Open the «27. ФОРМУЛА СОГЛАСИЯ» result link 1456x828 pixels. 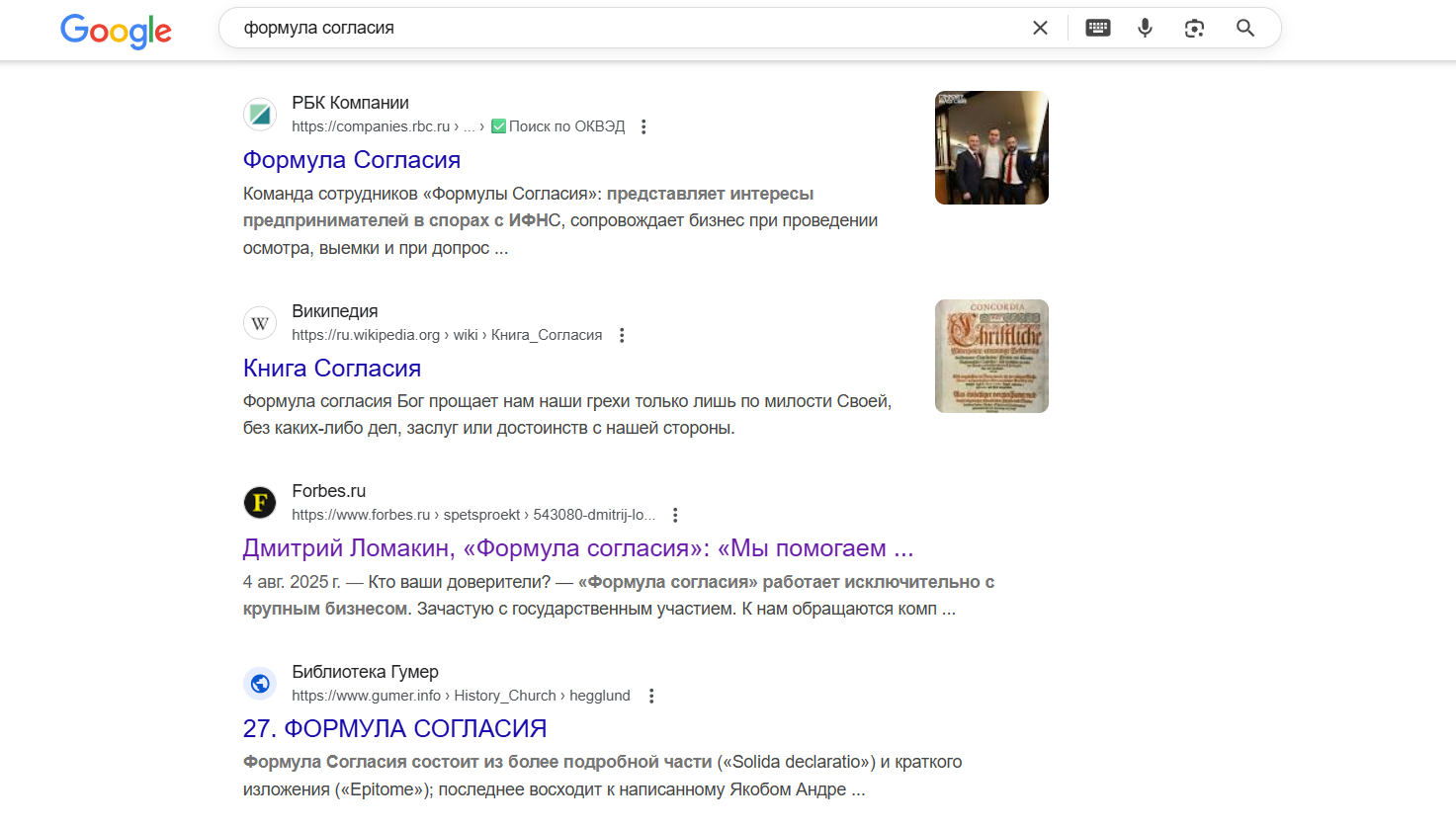395,729
